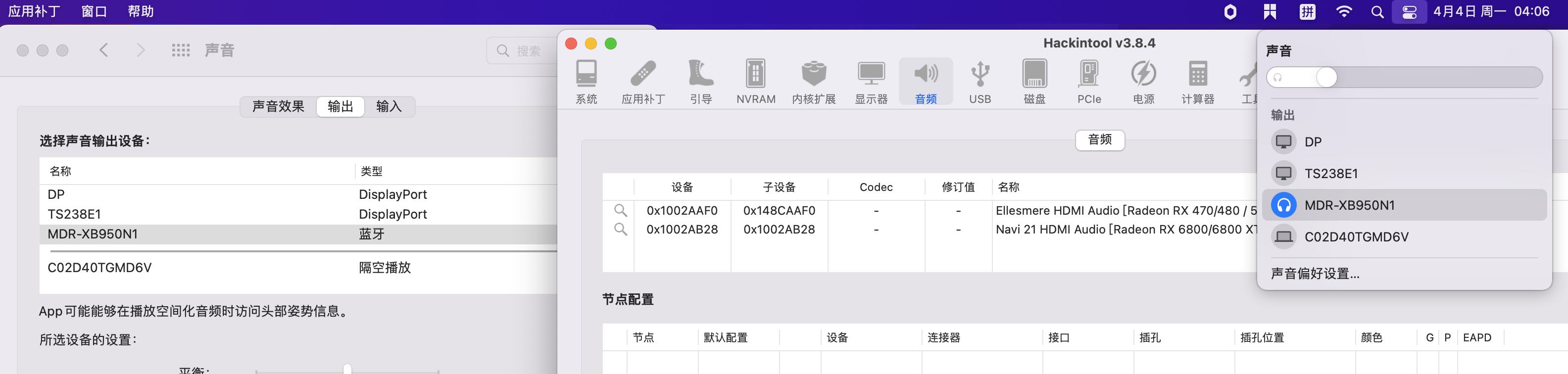Open Spotlight search in menu bar
Image resolution: width=1568 pixels, height=374 pixels.
1377,11
